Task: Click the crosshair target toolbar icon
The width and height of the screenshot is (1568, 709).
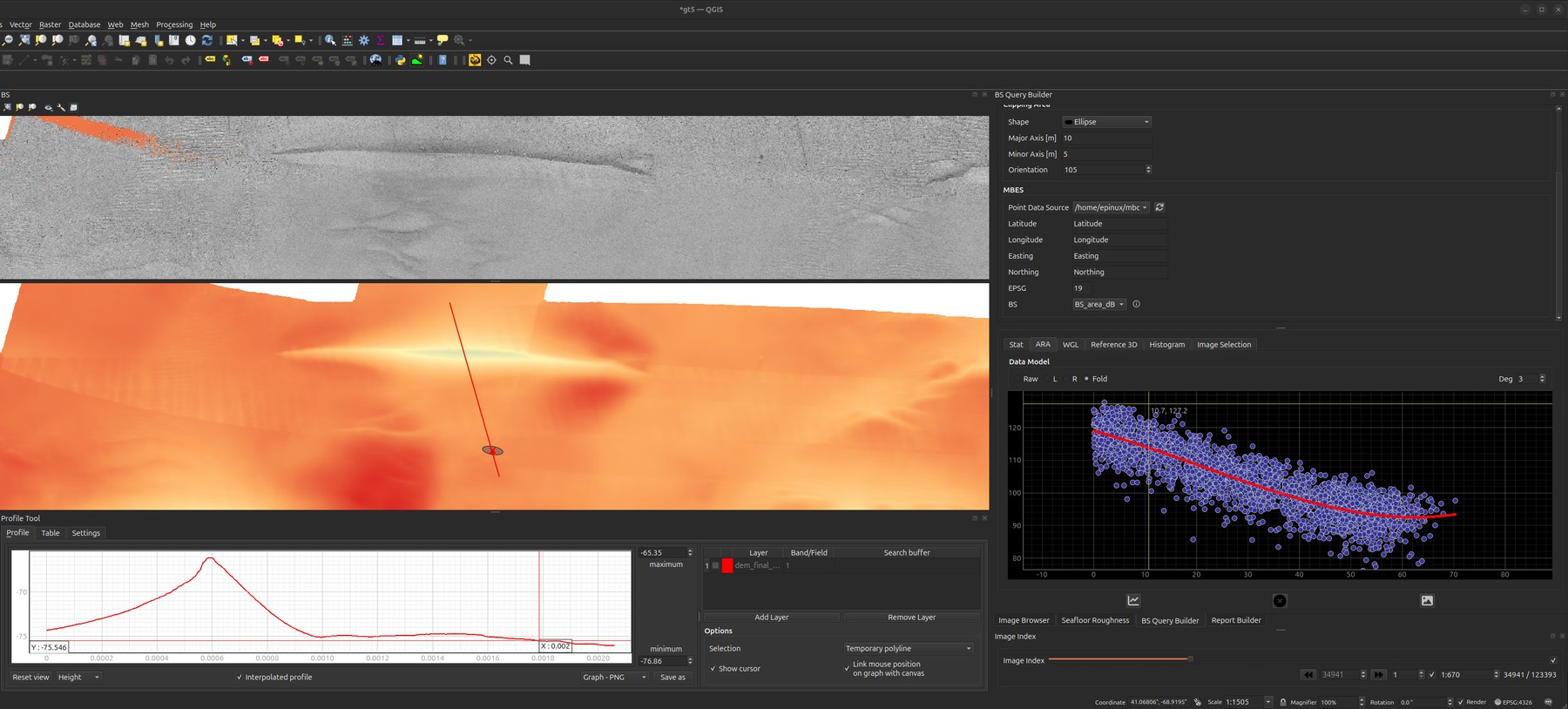Action: [491, 60]
